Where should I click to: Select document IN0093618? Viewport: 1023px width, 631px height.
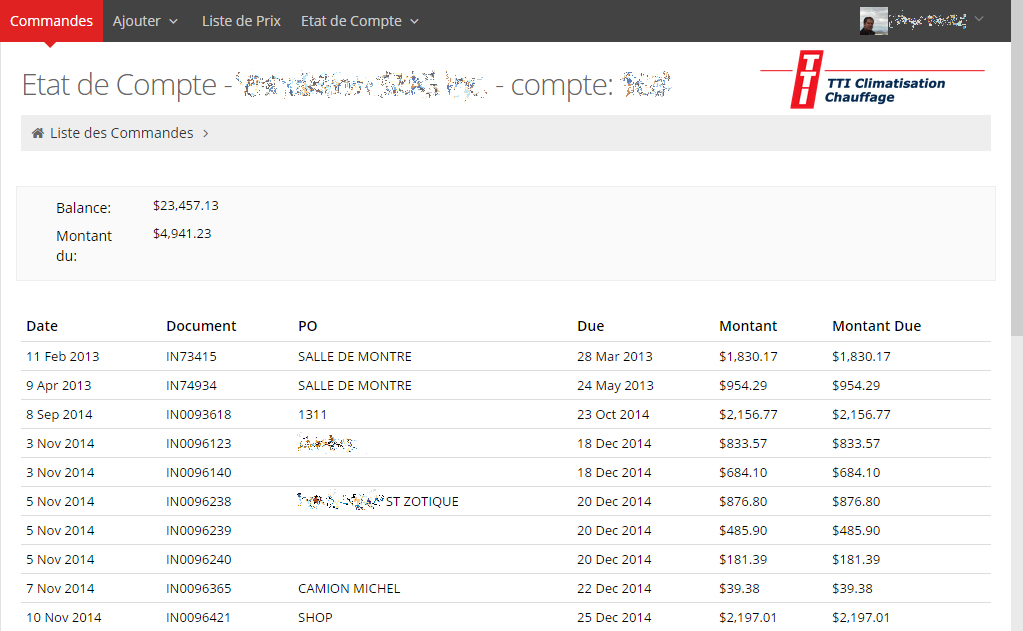[198, 414]
